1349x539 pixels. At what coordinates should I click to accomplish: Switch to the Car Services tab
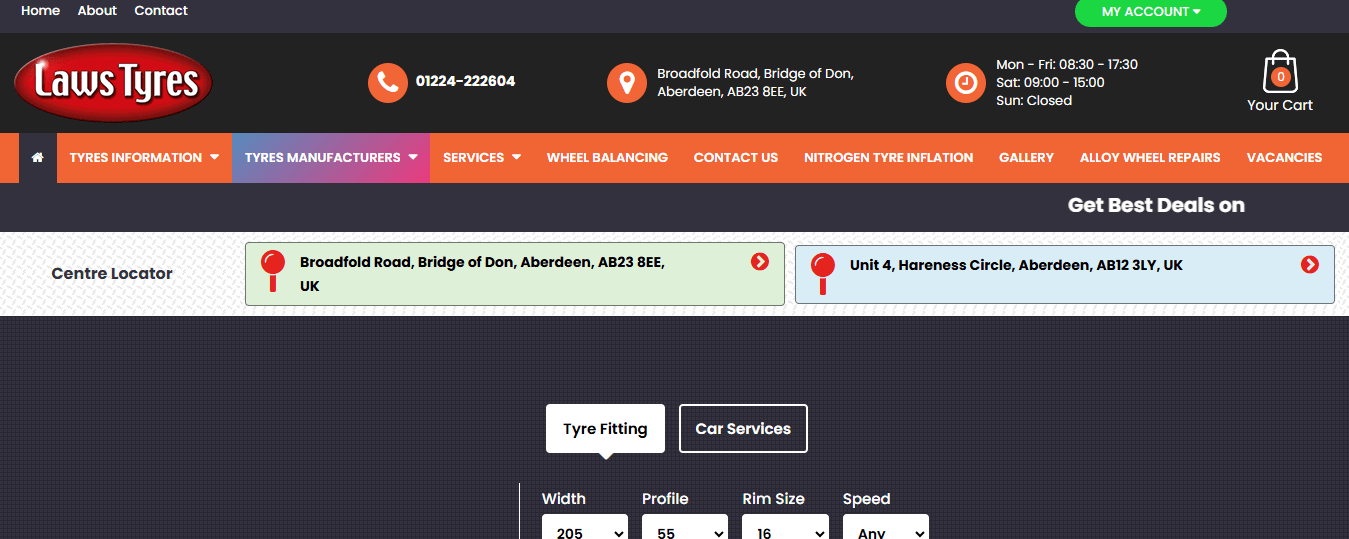(x=743, y=429)
